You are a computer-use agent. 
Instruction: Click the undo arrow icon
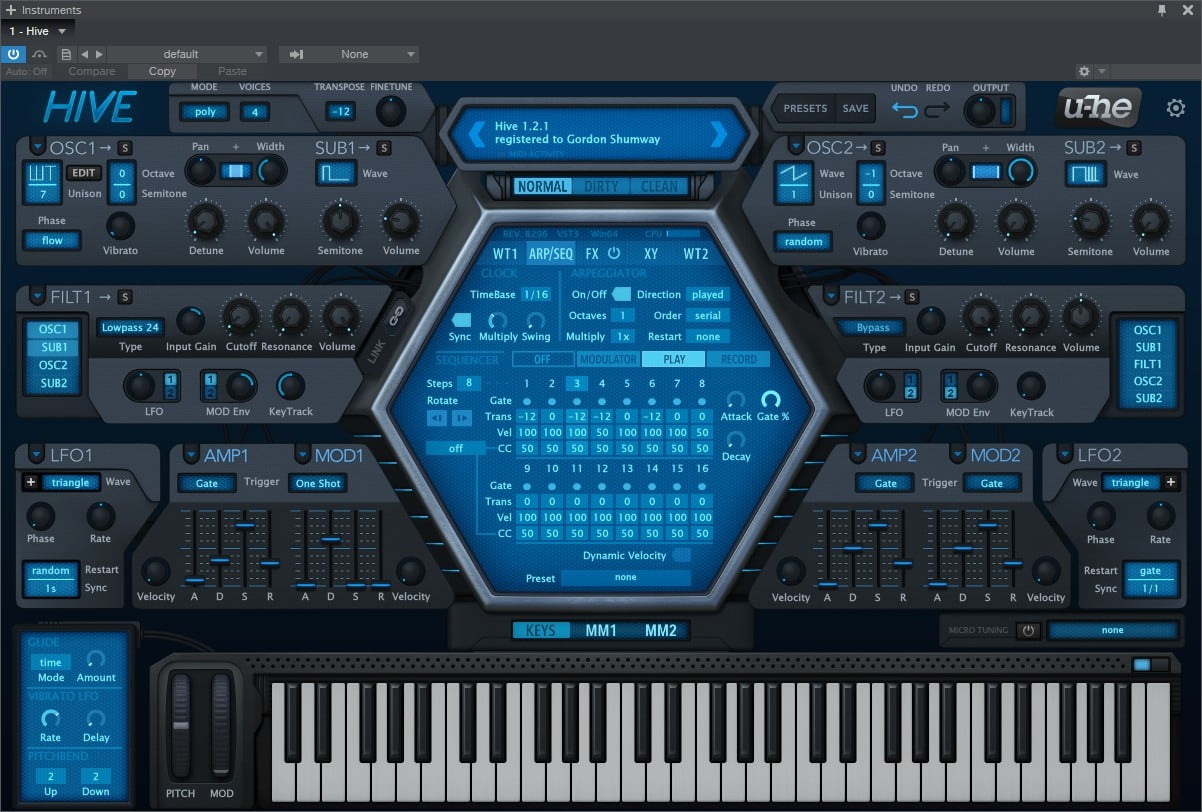coord(905,110)
